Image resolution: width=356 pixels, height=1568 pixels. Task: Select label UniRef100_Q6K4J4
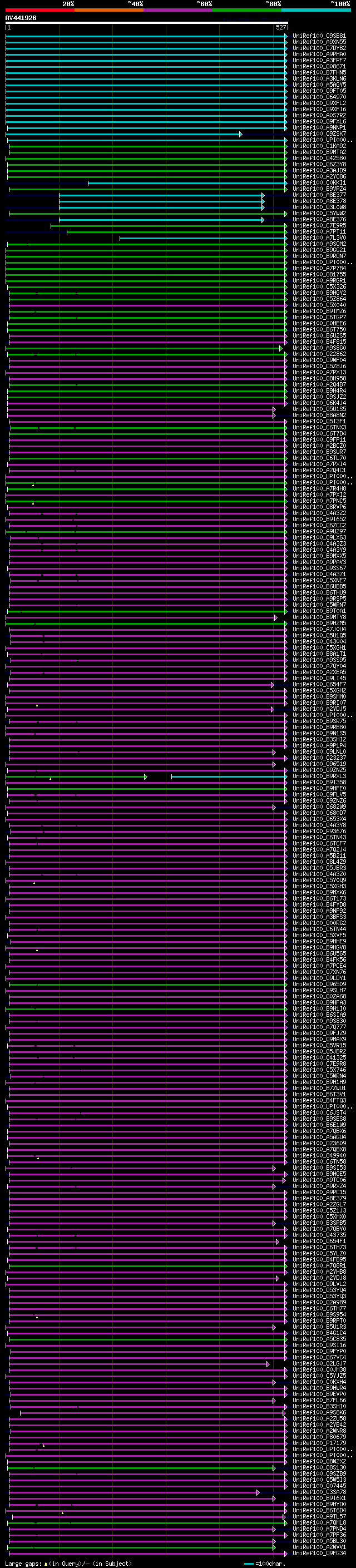pyautogui.click(x=319, y=403)
